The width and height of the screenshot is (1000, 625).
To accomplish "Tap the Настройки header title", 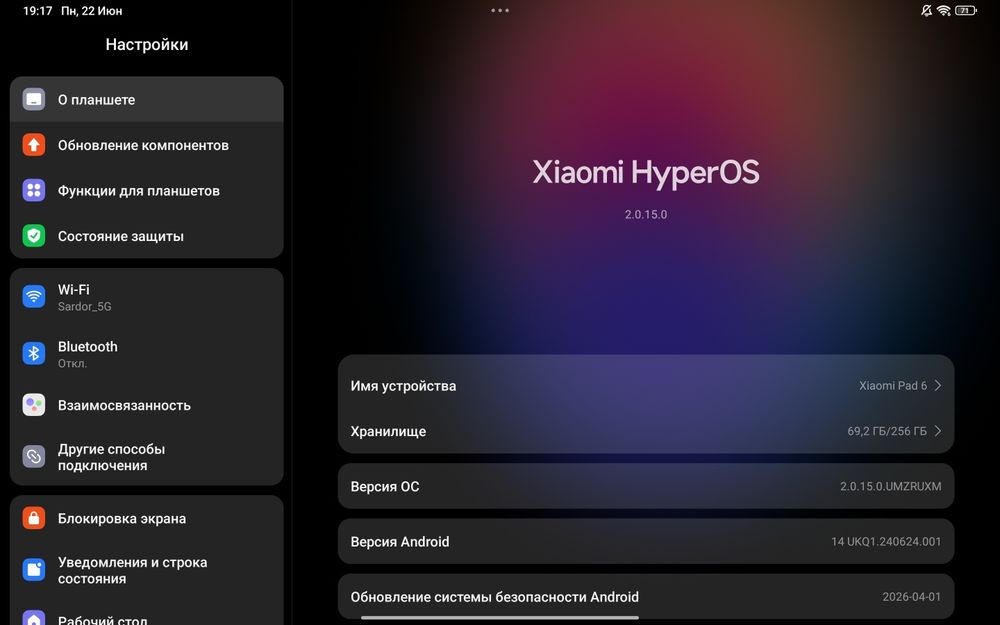I will (147, 45).
